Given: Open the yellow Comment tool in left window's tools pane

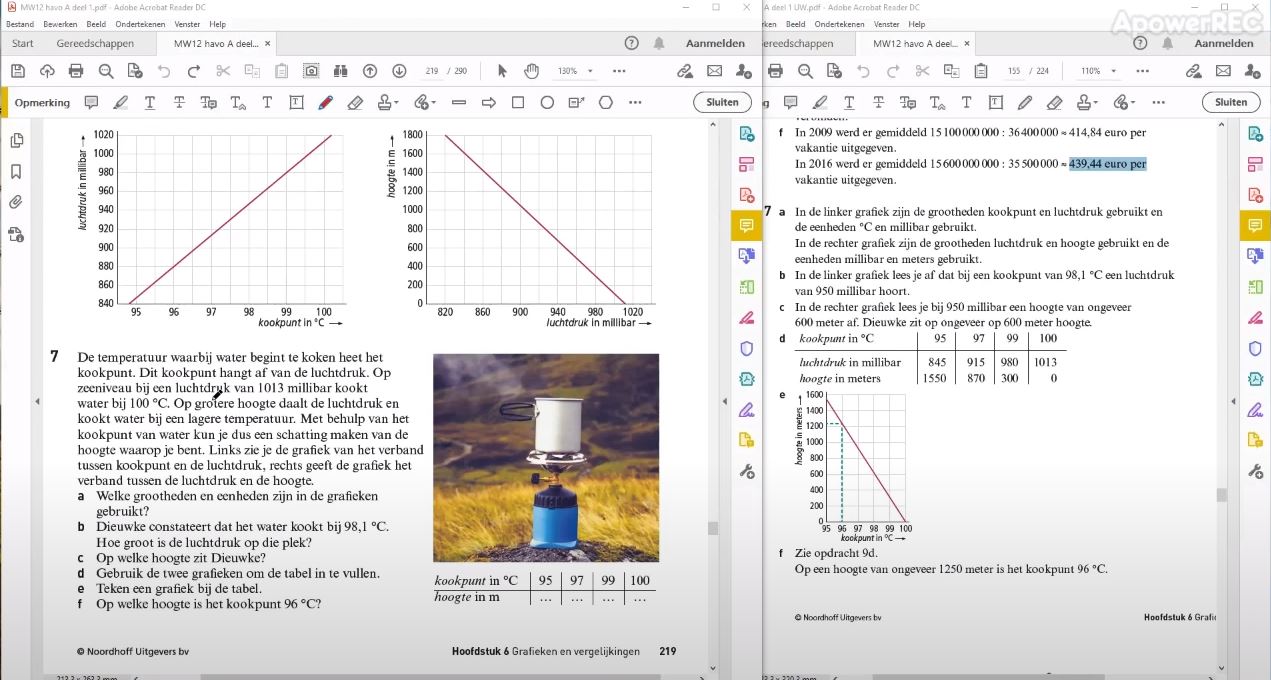Looking at the screenshot, I should [746, 225].
